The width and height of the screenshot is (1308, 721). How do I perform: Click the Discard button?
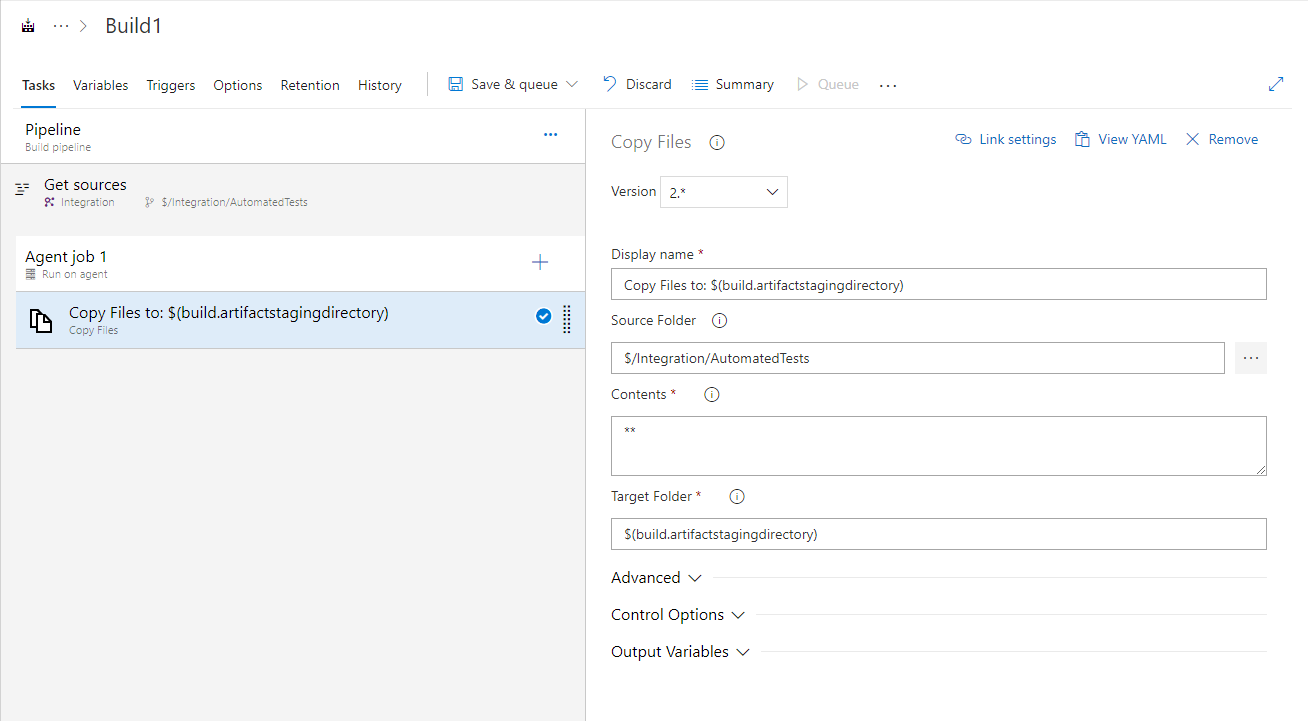click(x=636, y=84)
